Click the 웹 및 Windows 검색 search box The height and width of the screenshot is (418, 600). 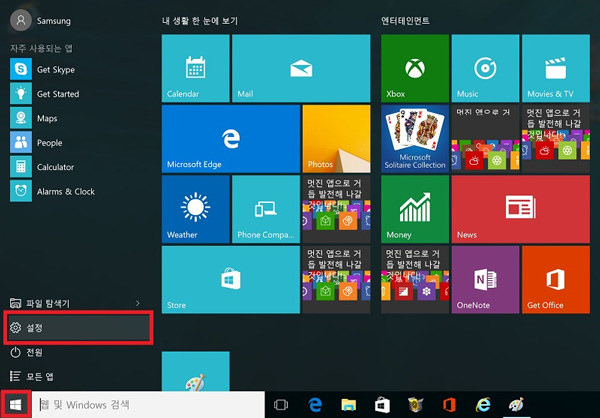click(x=148, y=405)
